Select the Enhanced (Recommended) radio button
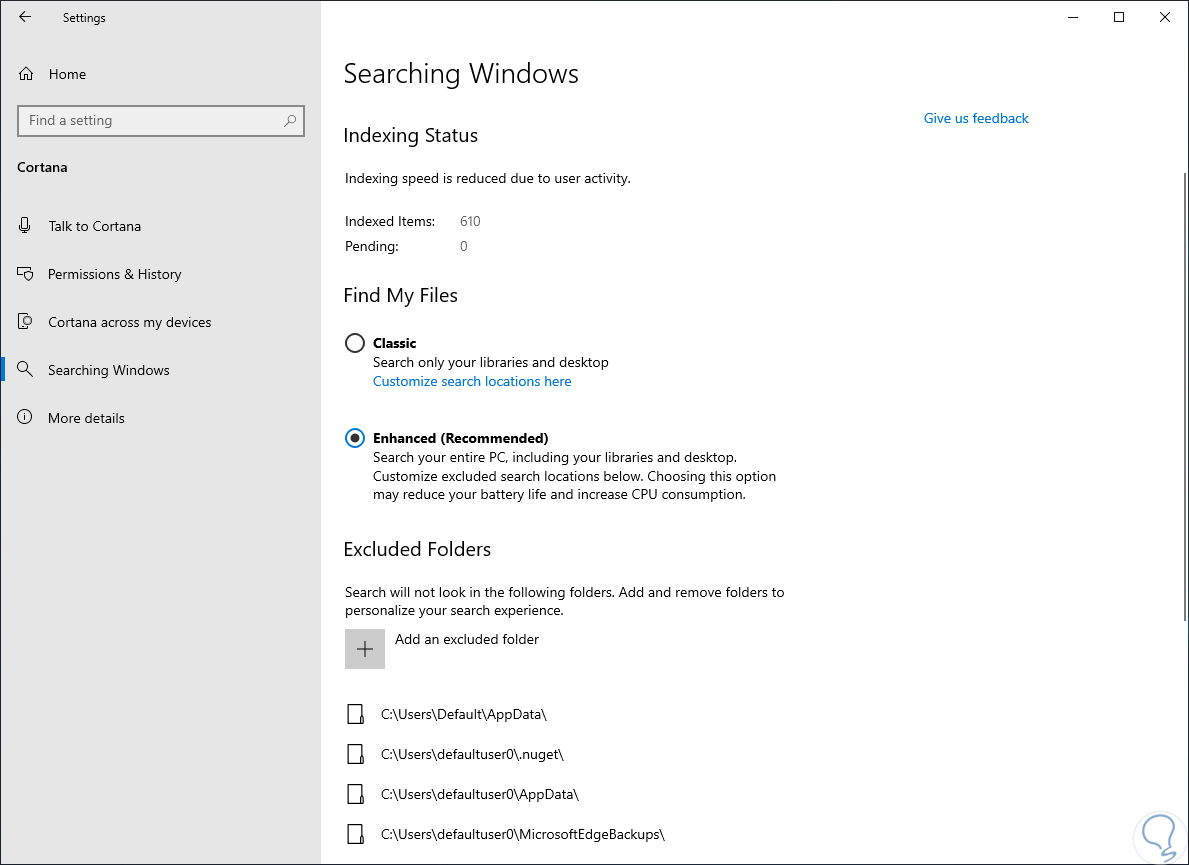 355,438
